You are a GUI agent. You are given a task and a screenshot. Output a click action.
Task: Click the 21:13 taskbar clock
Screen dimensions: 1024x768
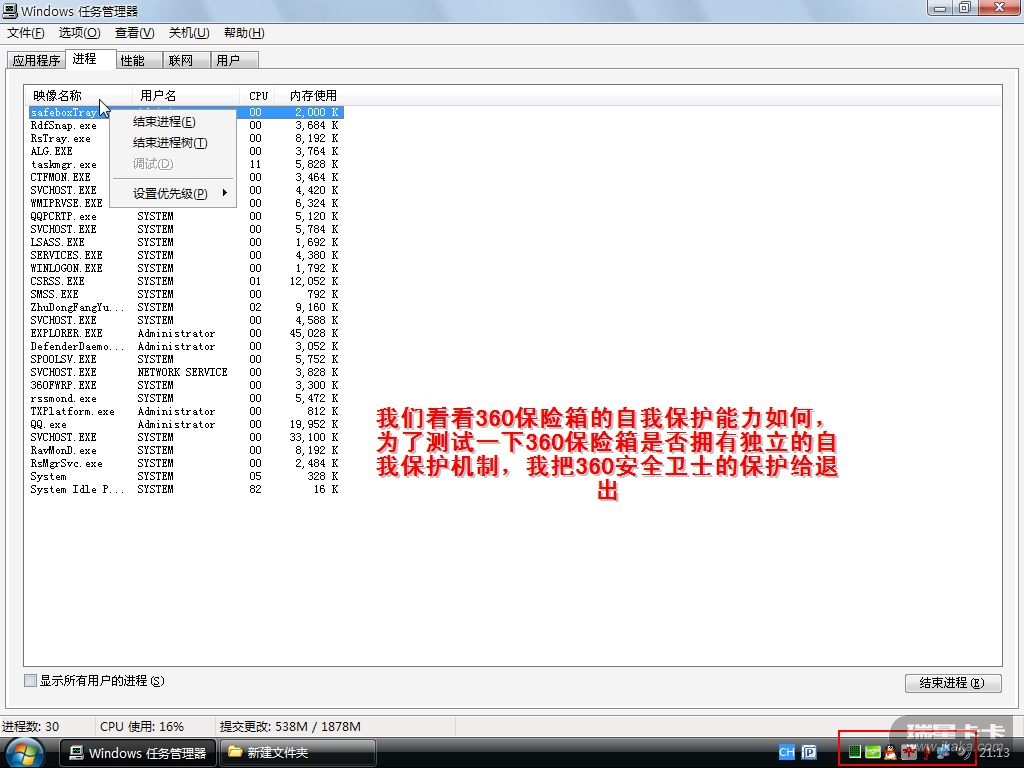[994, 752]
